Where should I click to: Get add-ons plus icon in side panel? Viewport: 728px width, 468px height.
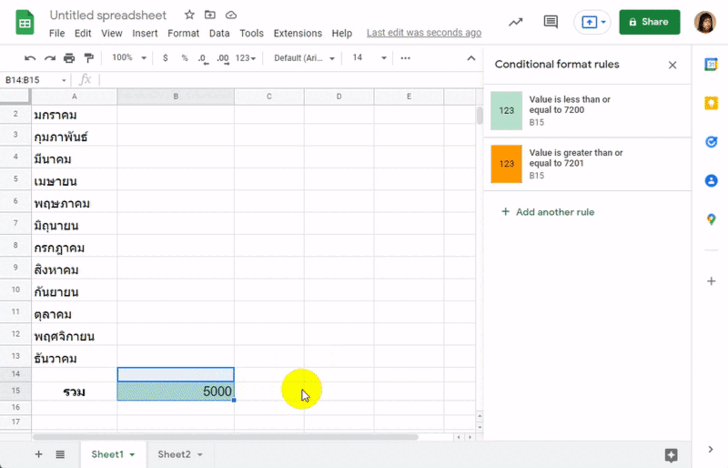[x=711, y=281]
